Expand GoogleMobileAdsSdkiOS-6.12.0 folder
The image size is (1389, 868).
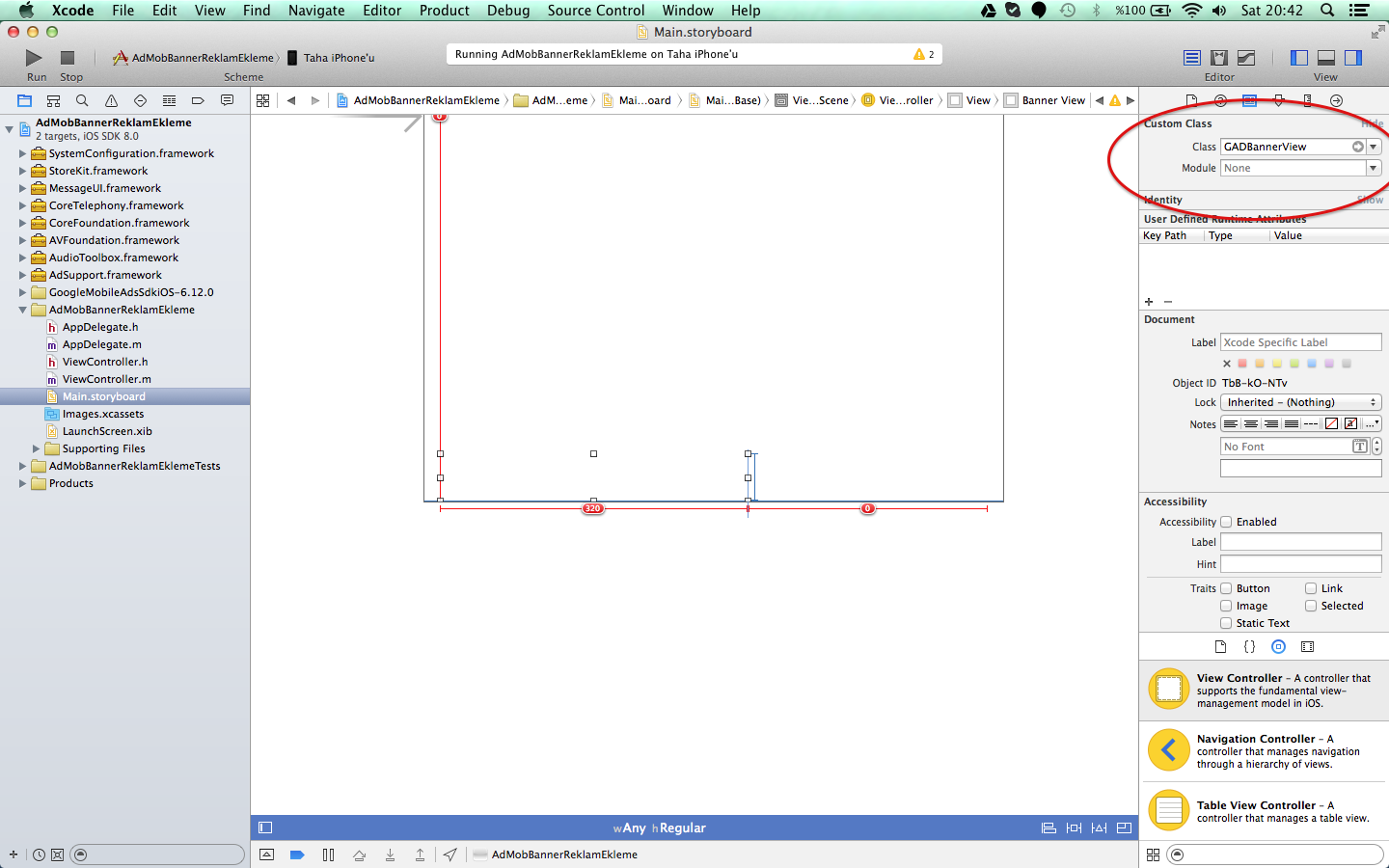pyautogui.click(x=22, y=292)
